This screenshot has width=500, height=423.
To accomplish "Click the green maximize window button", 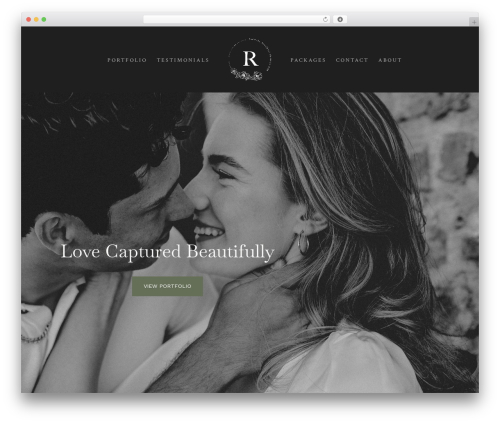I will tap(44, 19).
